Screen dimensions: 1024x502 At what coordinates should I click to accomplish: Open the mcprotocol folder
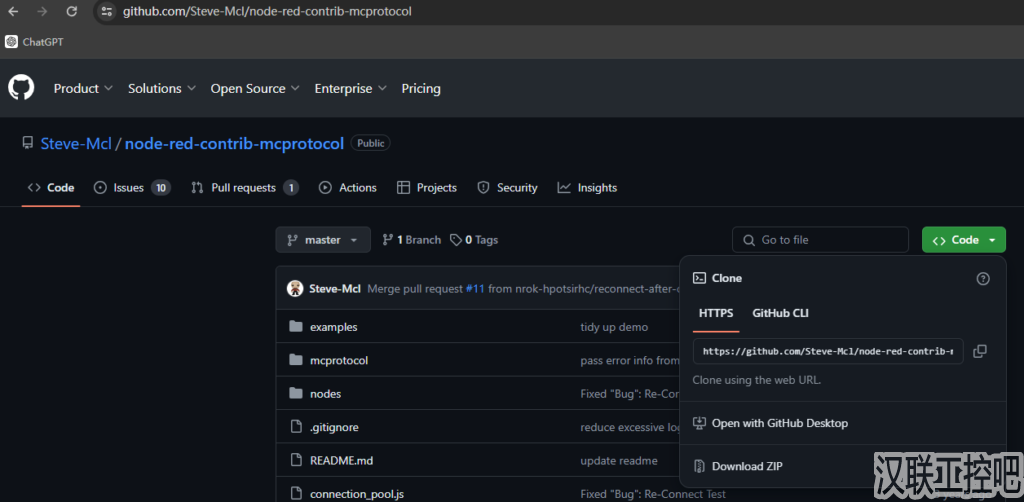339,360
